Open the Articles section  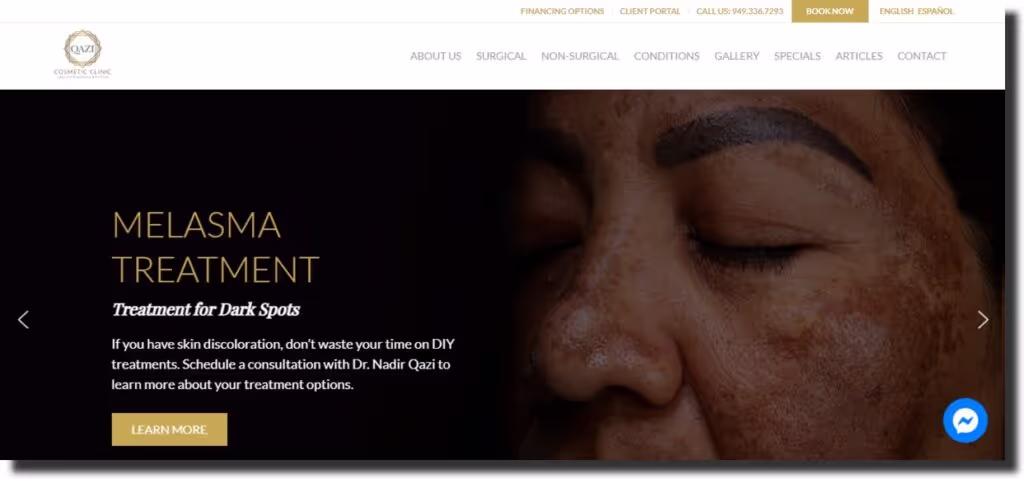(x=859, y=56)
